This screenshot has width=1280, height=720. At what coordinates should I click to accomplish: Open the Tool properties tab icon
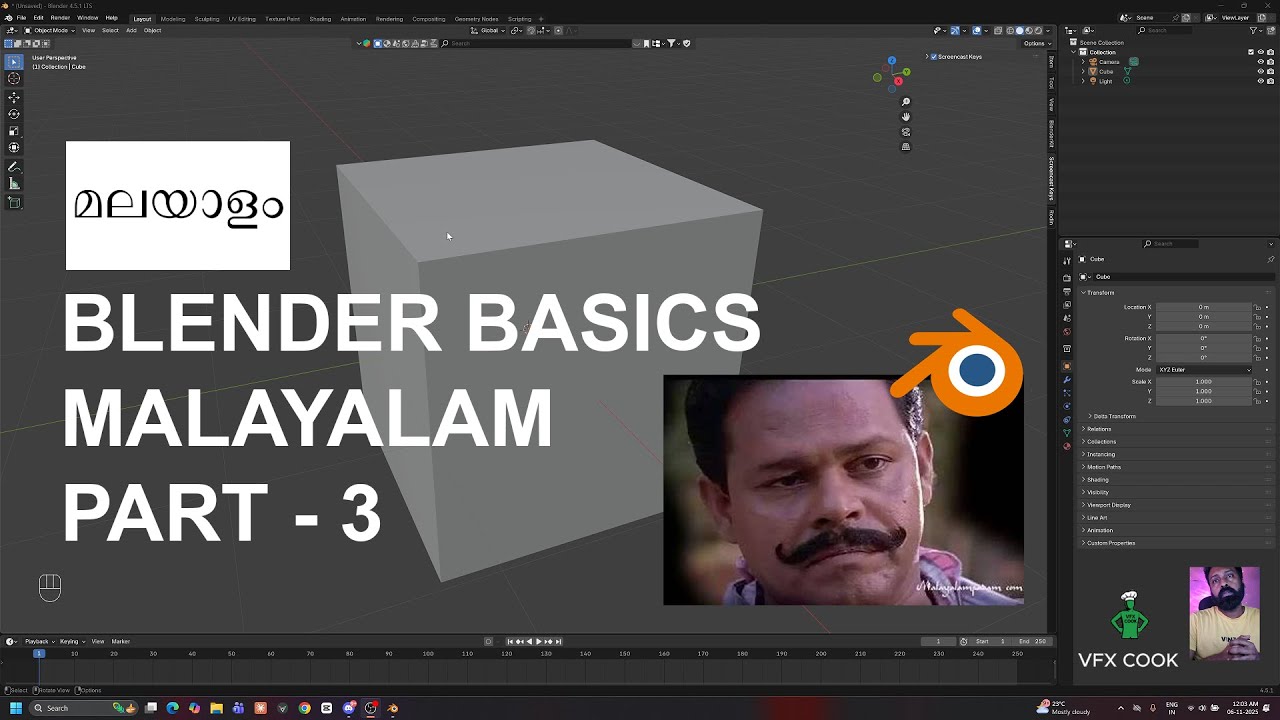pyautogui.click(x=1067, y=261)
